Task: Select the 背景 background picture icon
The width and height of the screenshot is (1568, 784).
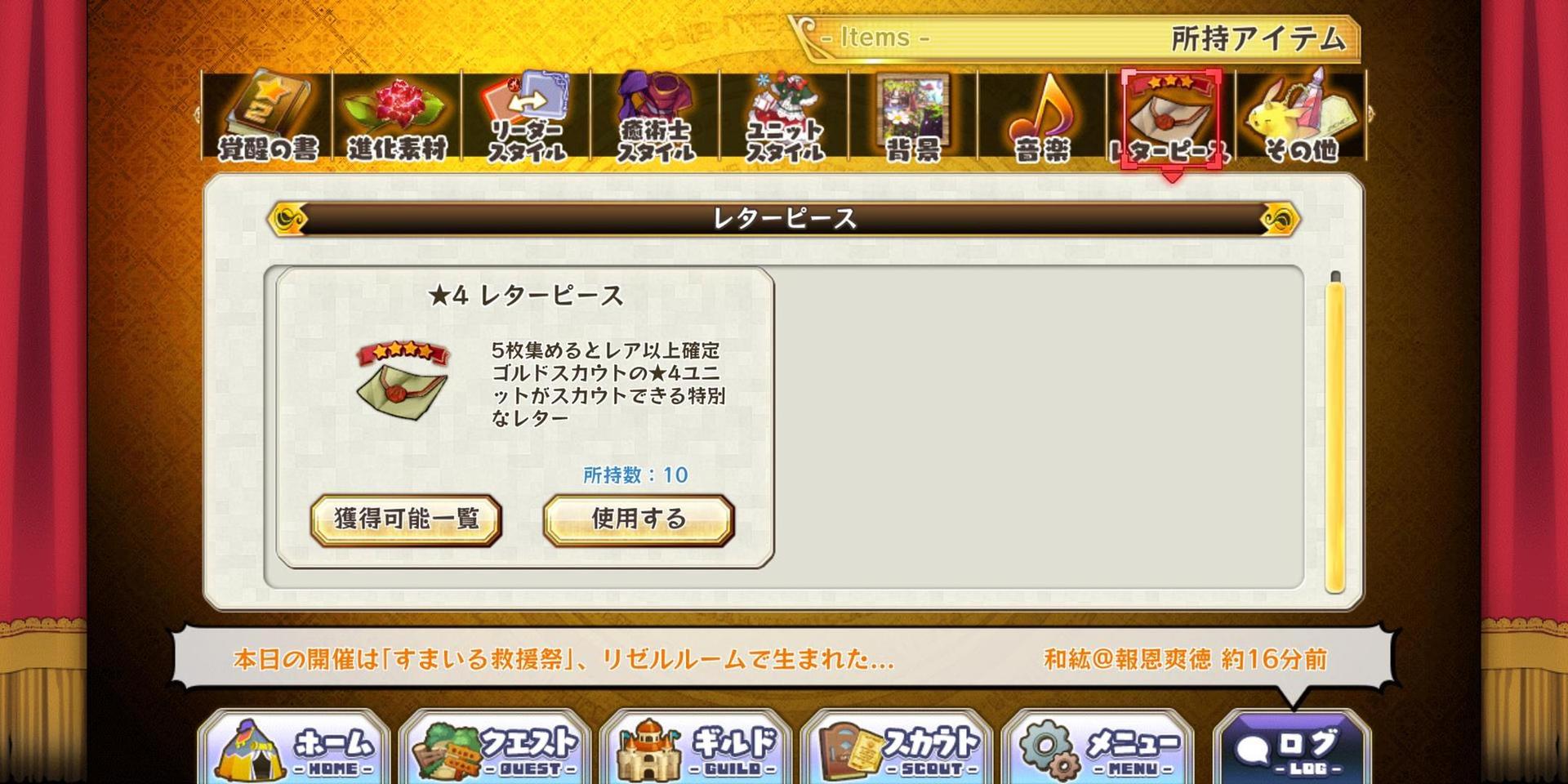Action: (913, 116)
